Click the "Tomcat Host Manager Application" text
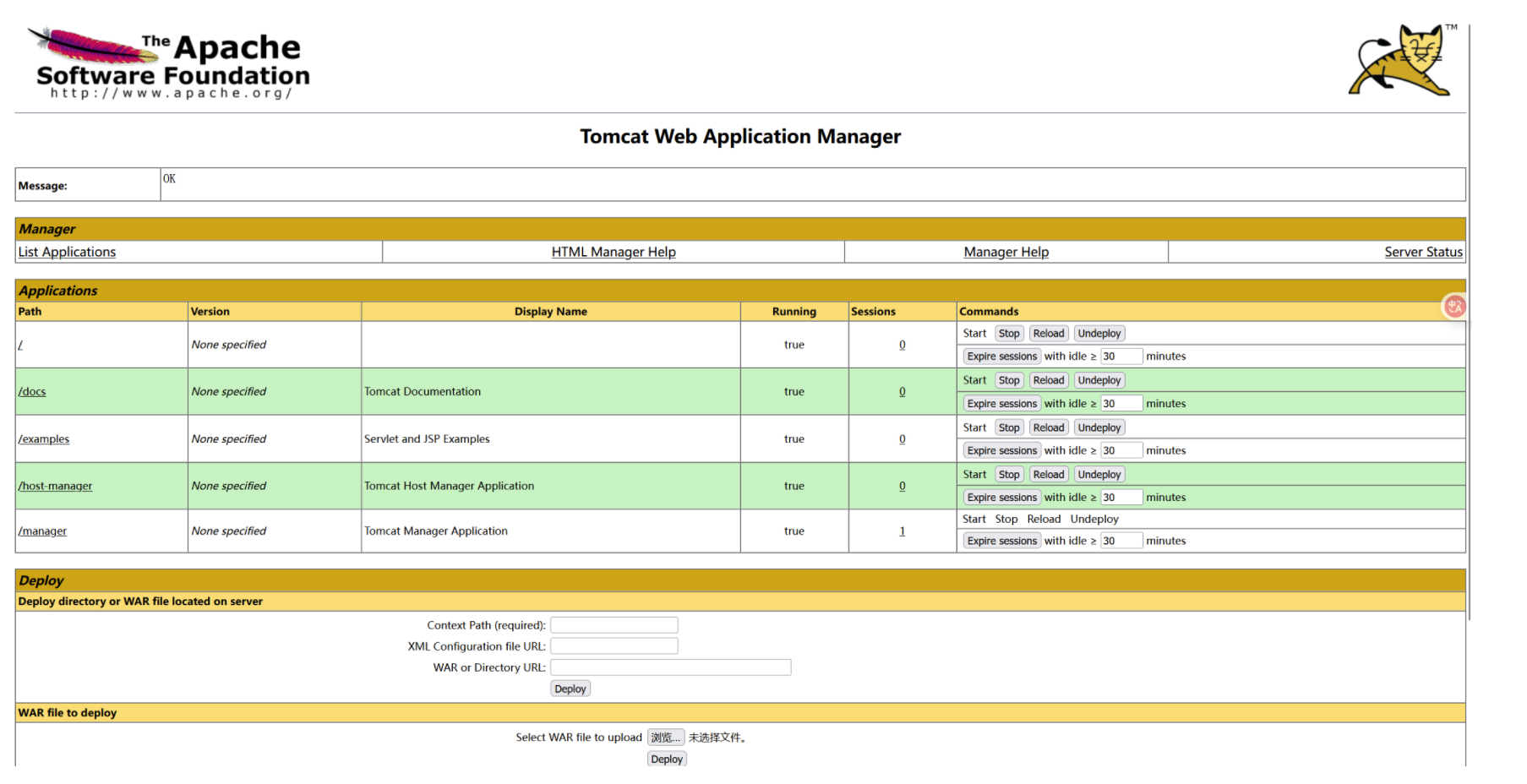Viewport: 1527px width, 784px height. [449, 486]
